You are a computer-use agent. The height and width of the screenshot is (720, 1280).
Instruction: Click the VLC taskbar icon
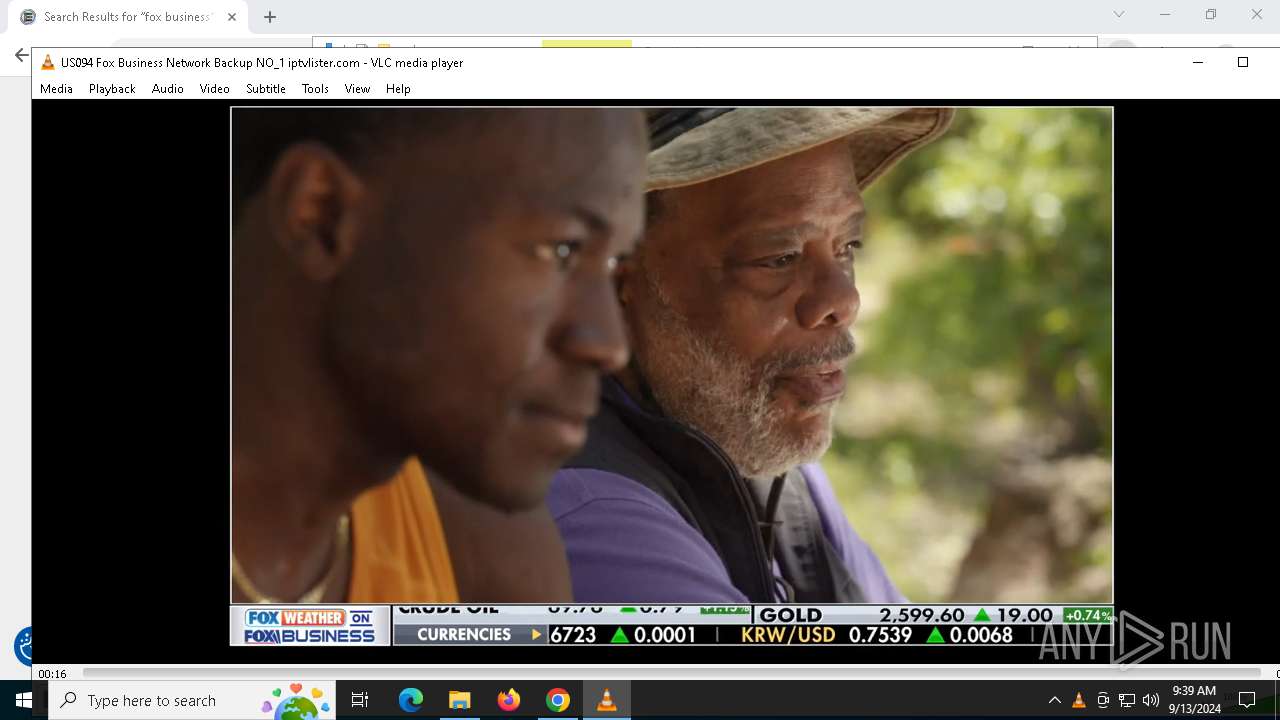point(606,700)
